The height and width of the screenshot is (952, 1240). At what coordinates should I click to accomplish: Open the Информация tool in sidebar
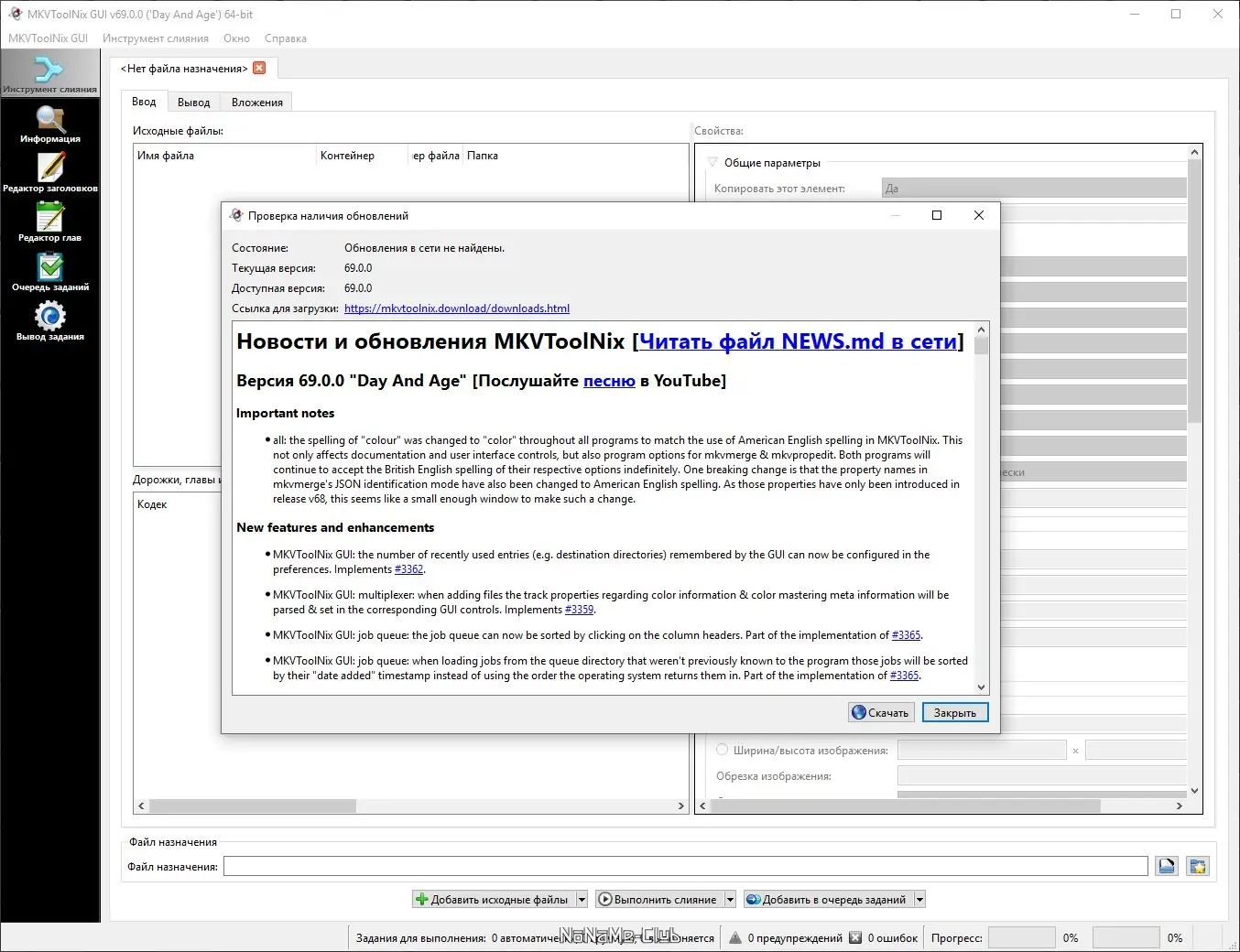(49, 124)
